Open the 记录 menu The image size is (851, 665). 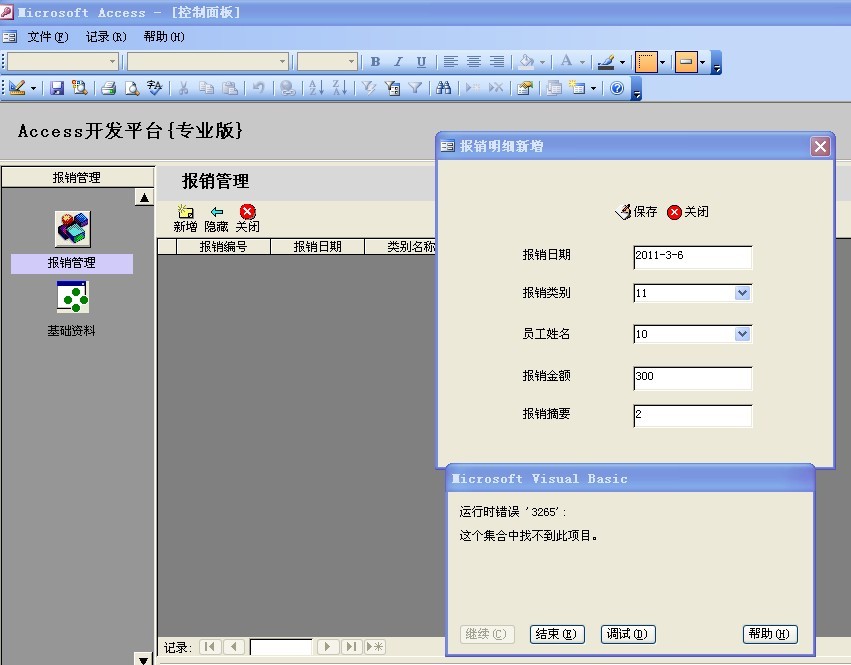point(106,37)
